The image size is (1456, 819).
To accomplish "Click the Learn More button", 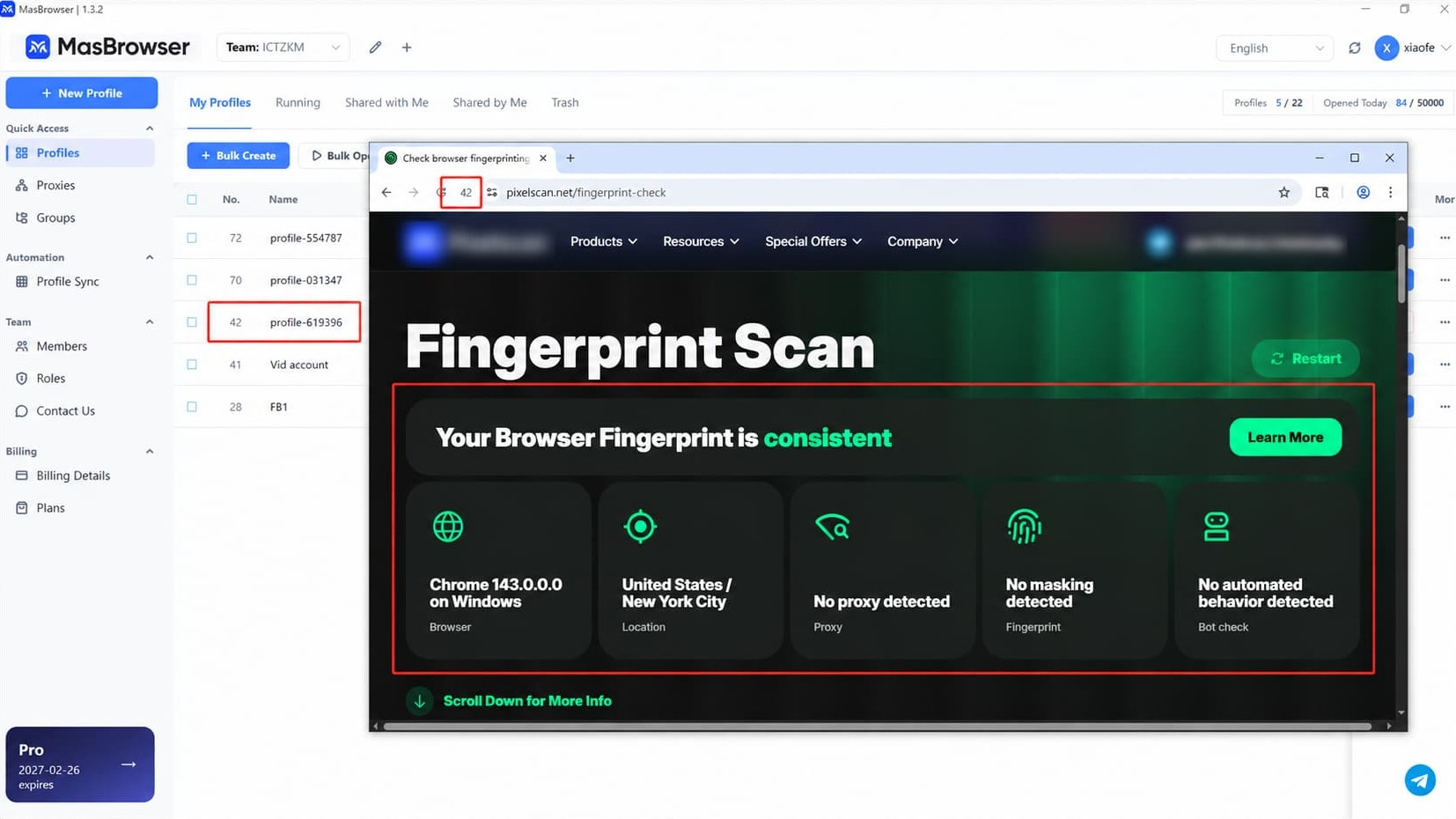I will tap(1285, 438).
